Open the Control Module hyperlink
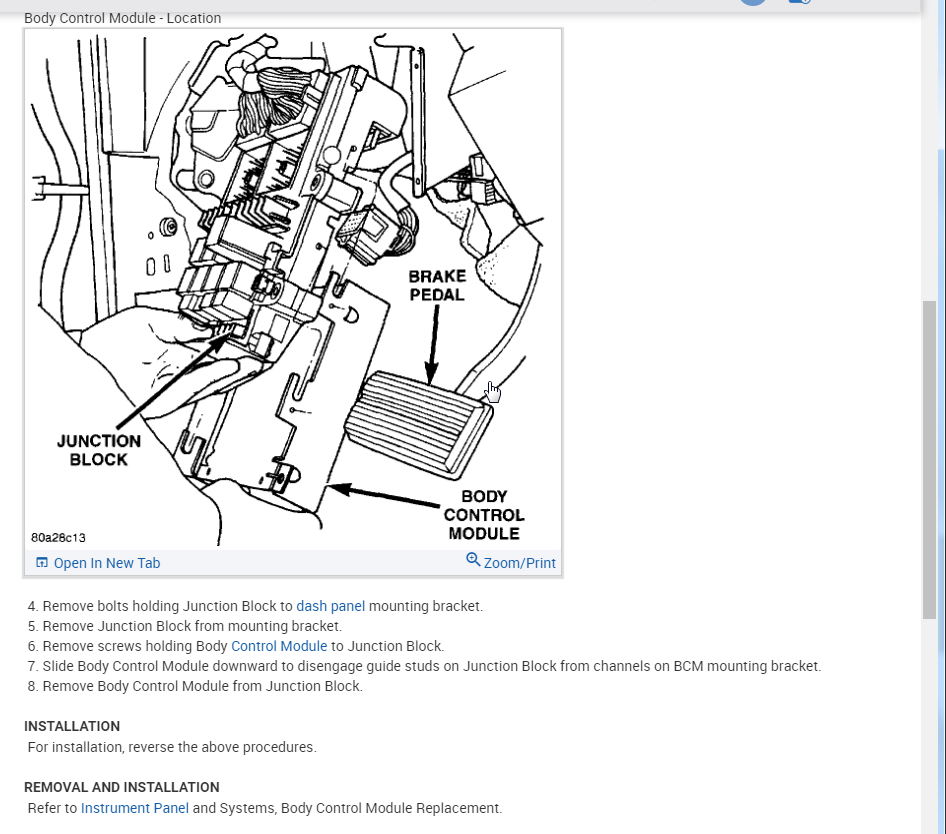 click(x=279, y=646)
